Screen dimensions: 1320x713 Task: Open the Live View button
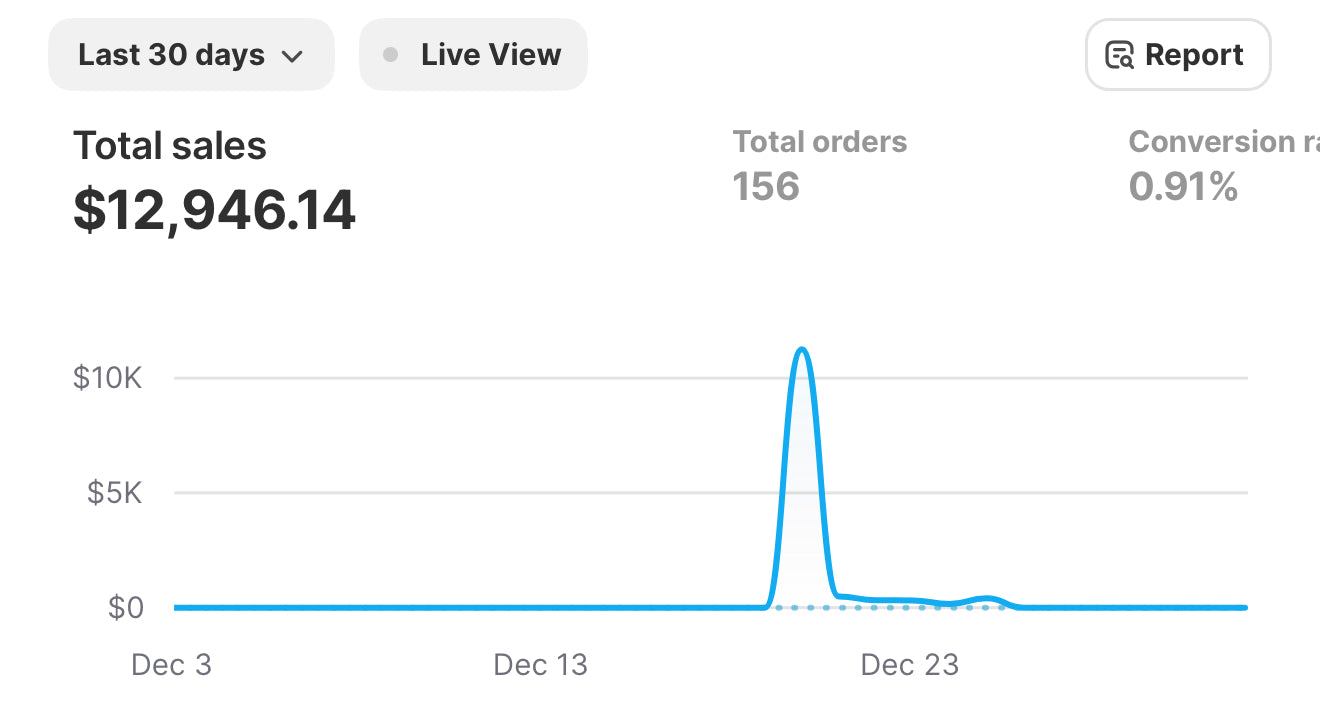click(473, 55)
